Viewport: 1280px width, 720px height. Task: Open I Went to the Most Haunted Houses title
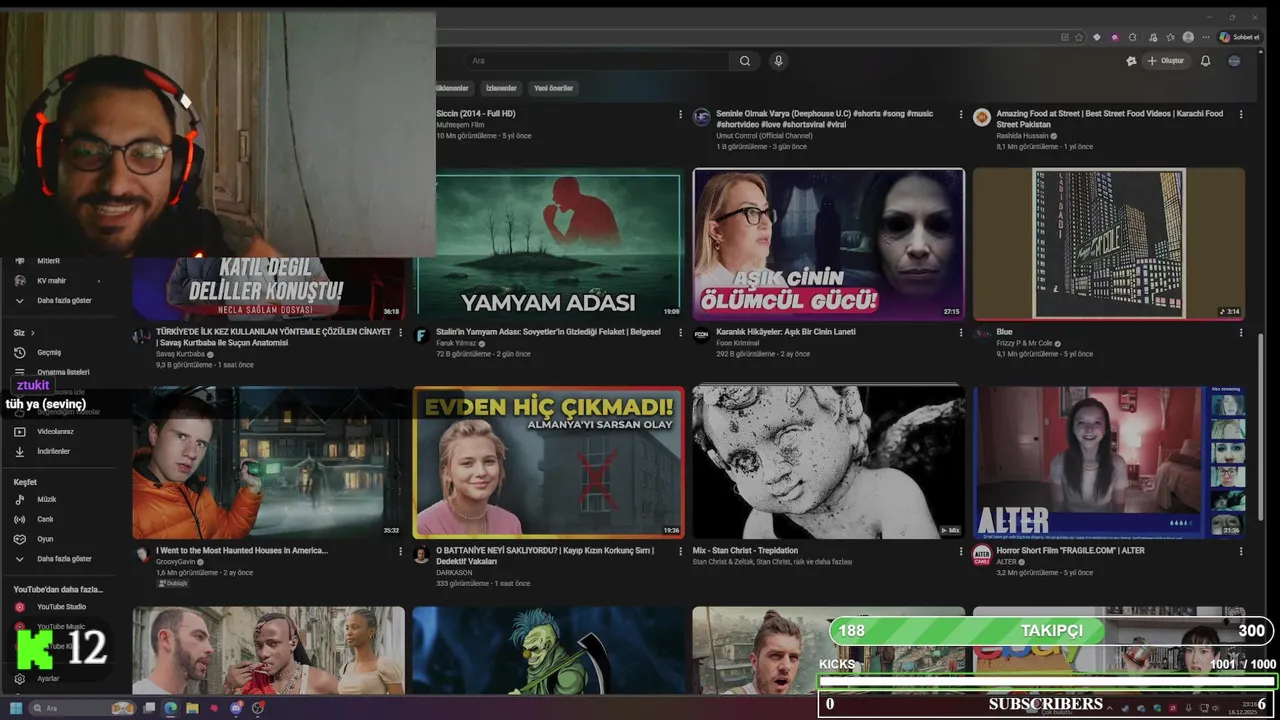(242, 551)
